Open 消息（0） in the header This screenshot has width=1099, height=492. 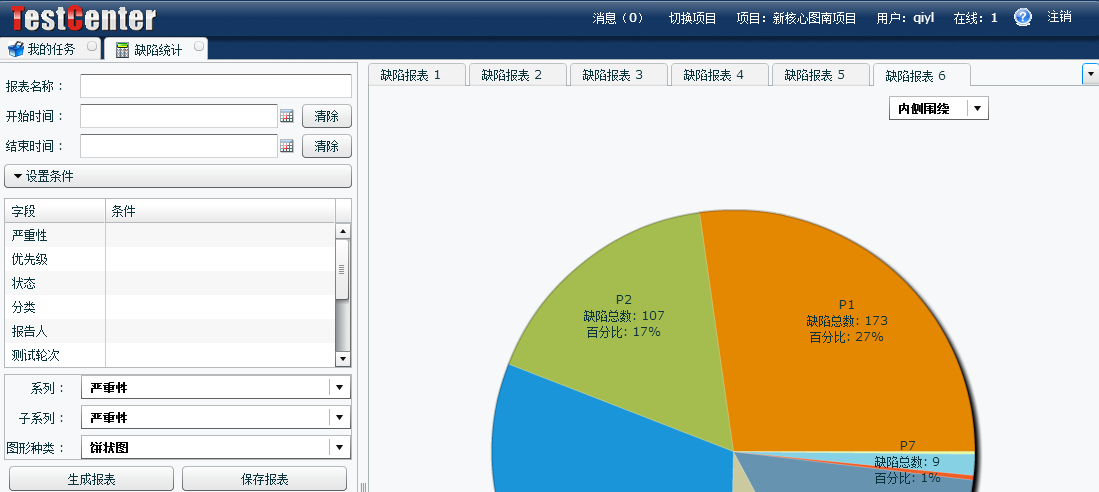click(618, 18)
